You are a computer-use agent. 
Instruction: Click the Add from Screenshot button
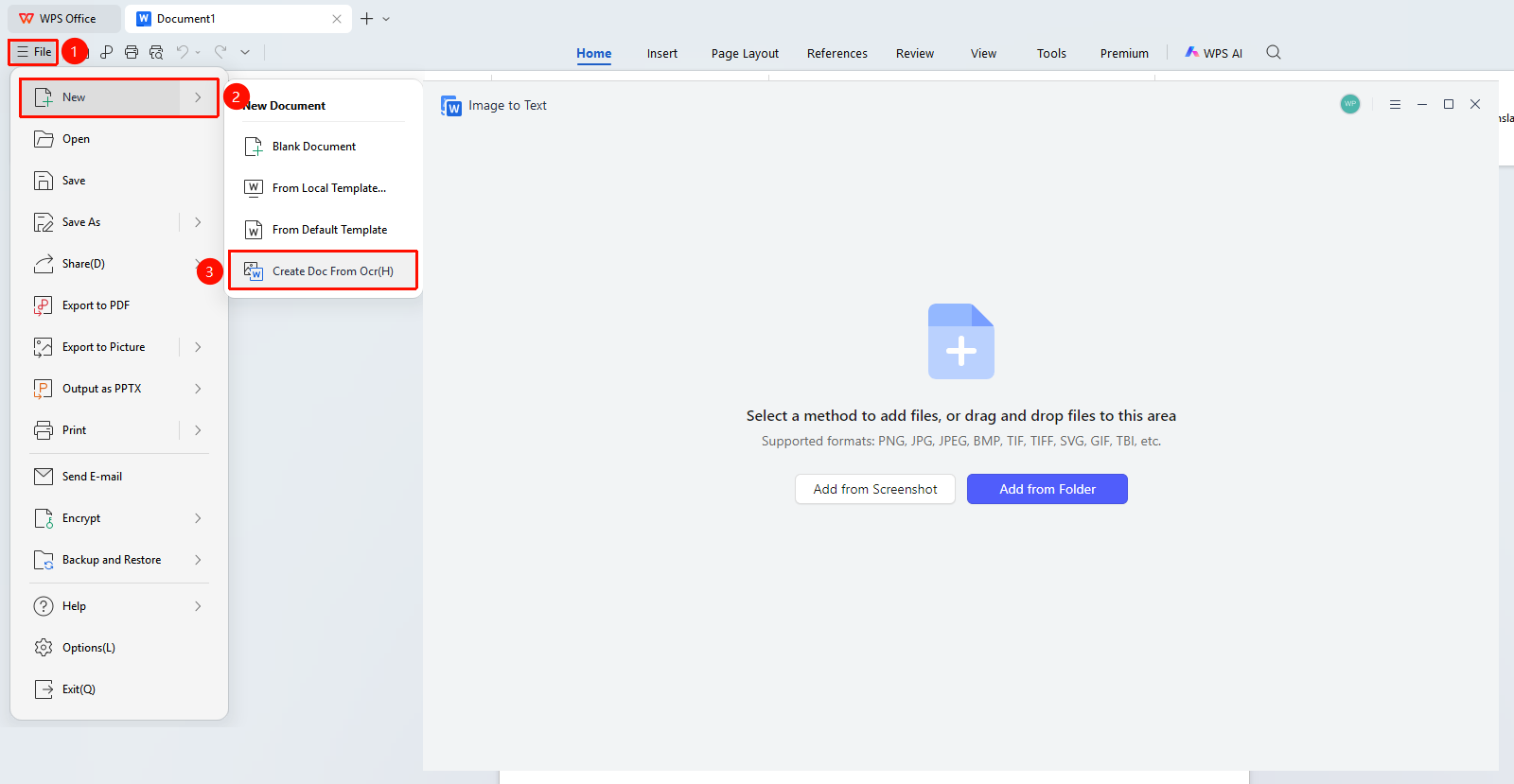(x=875, y=489)
